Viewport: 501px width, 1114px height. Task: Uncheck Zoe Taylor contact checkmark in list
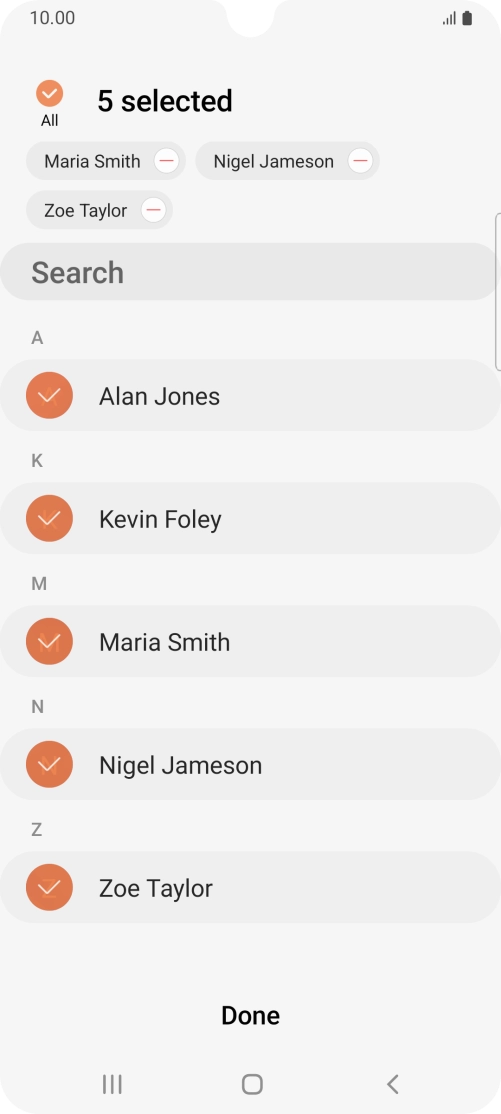click(x=49, y=887)
